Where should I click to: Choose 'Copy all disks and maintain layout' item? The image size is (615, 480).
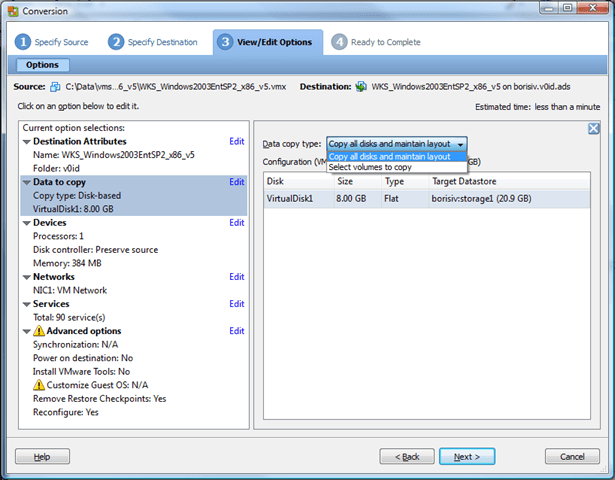pos(390,156)
